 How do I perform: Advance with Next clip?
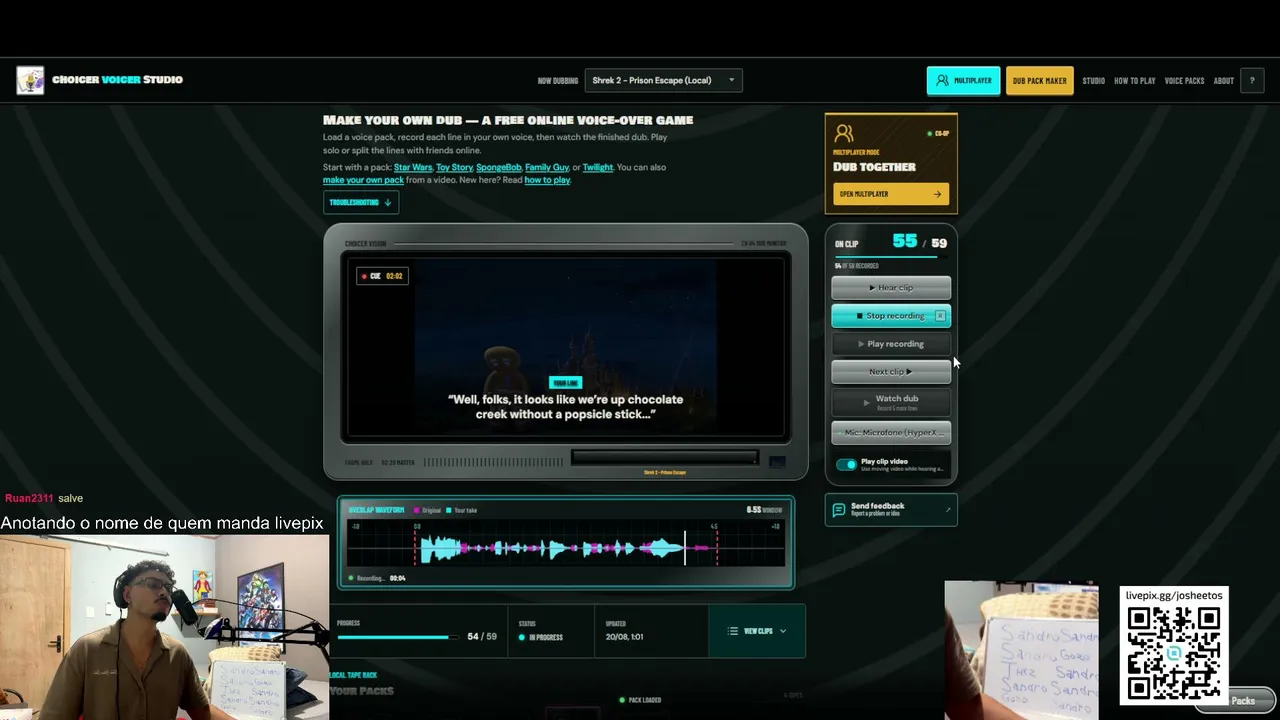[x=891, y=372]
